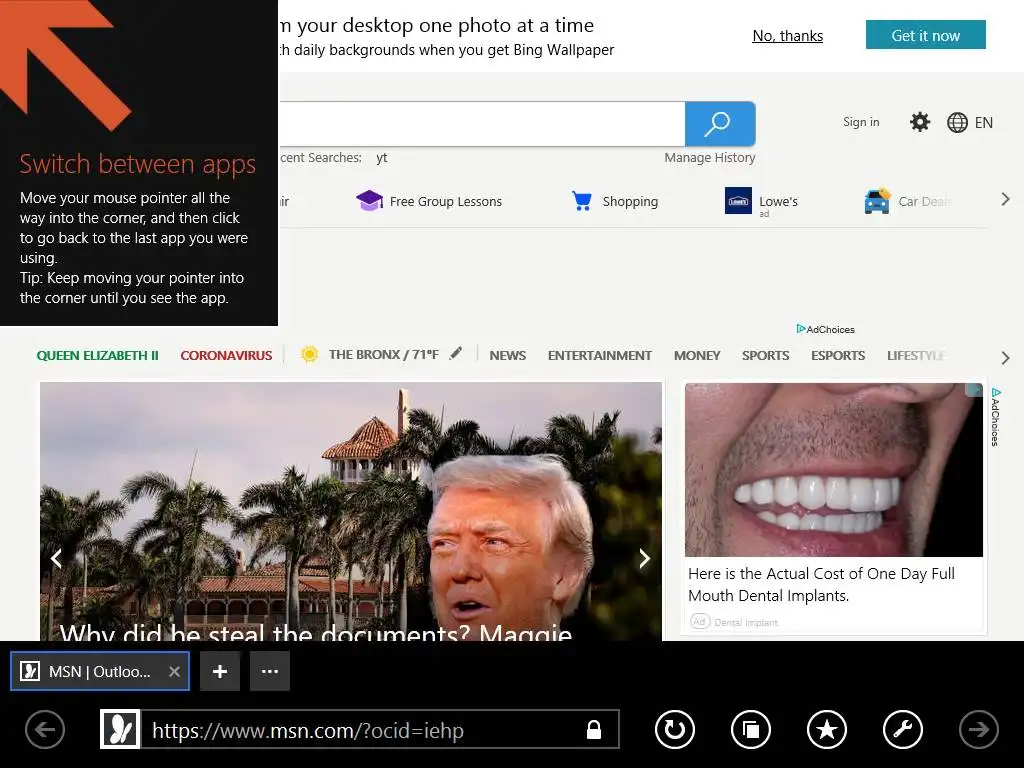Open NEWS category
1024x768 pixels.
507,356
